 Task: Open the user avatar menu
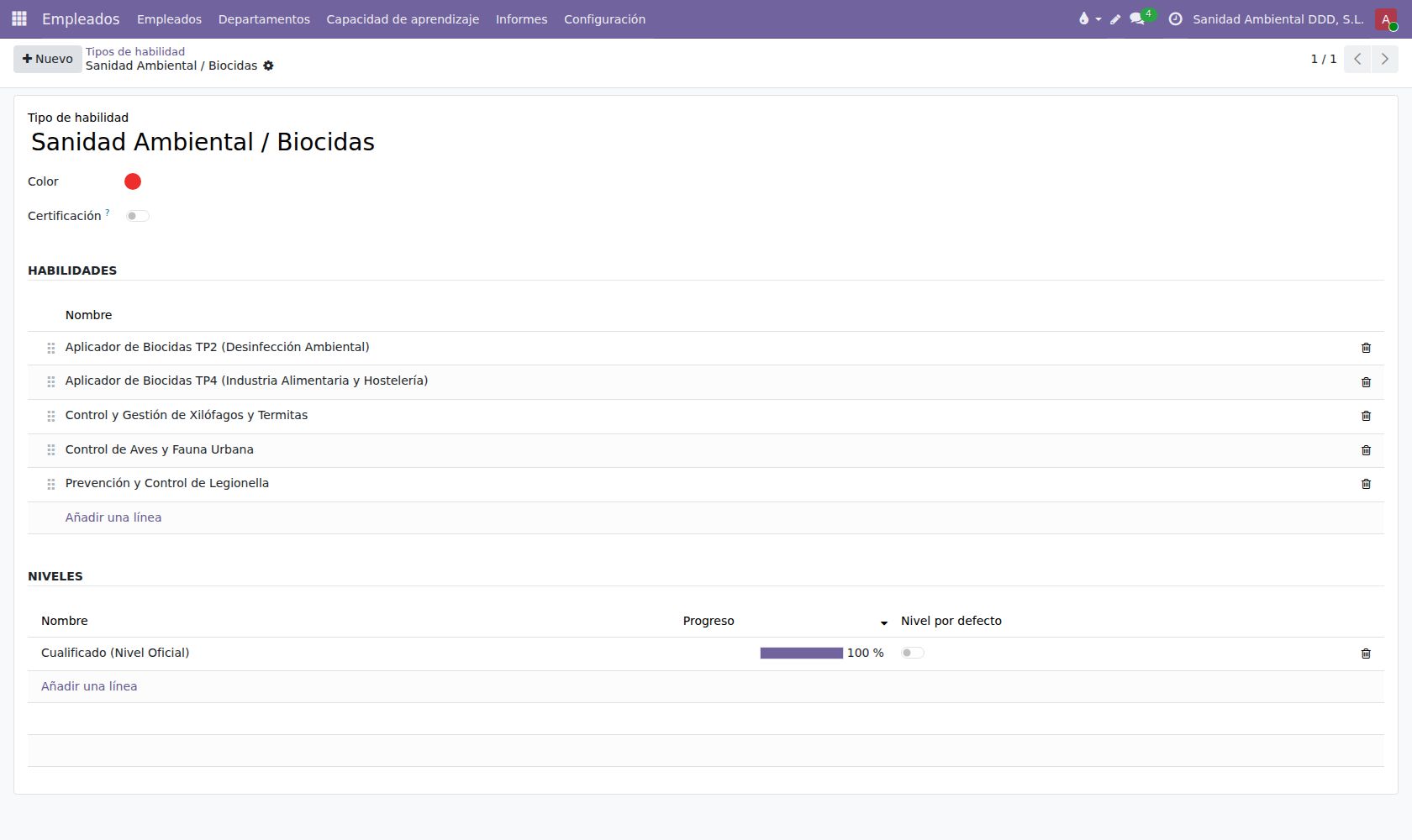(x=1386, y=19)
